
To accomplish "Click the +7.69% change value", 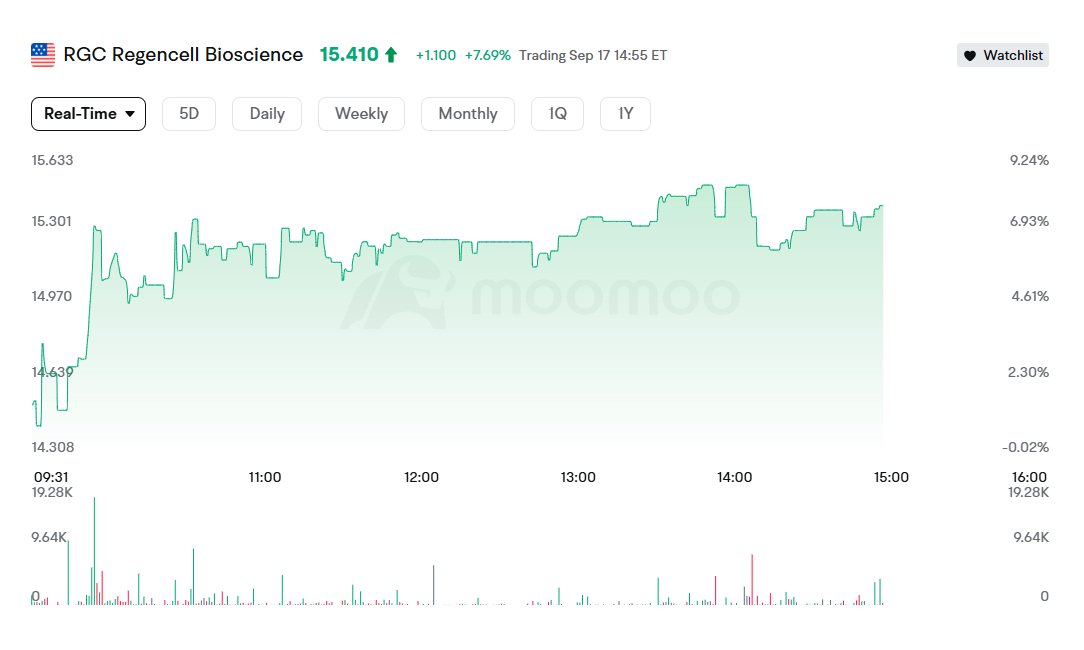I will [487, 56].
